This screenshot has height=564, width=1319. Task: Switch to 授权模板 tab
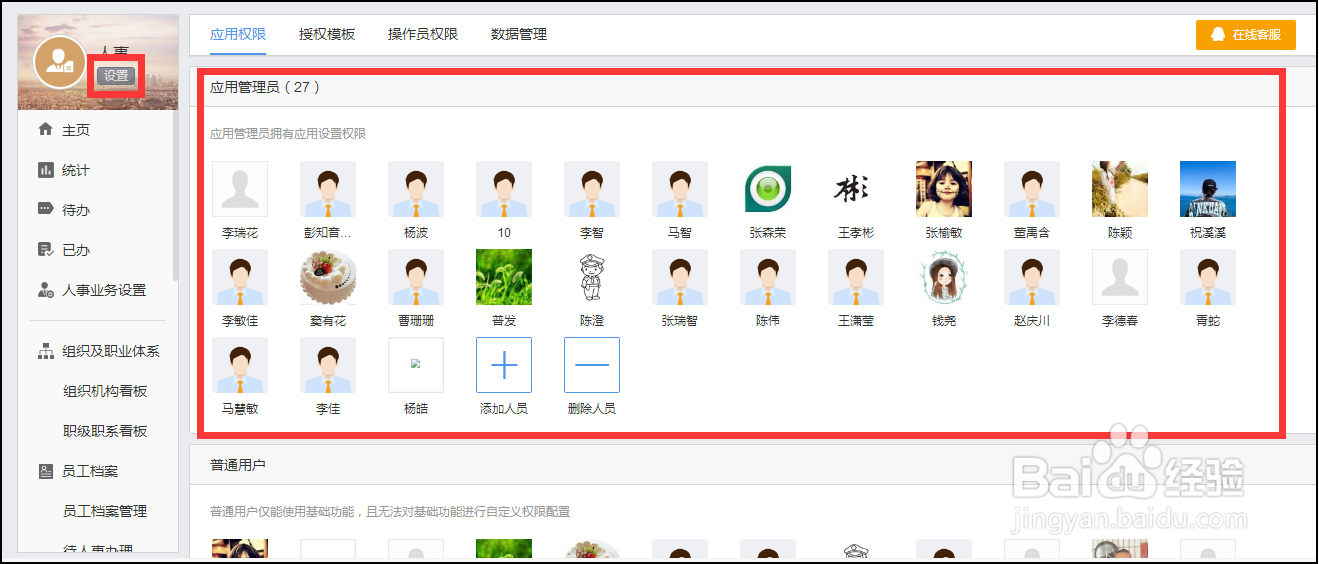327,34
